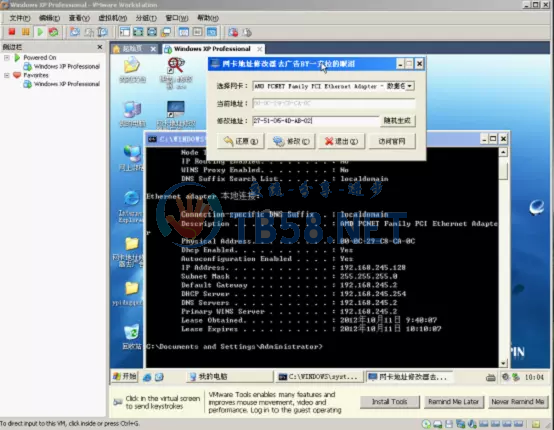Click the 随机生成 random generate button
The width and height of the screenshot is (554, 430).
397,121
